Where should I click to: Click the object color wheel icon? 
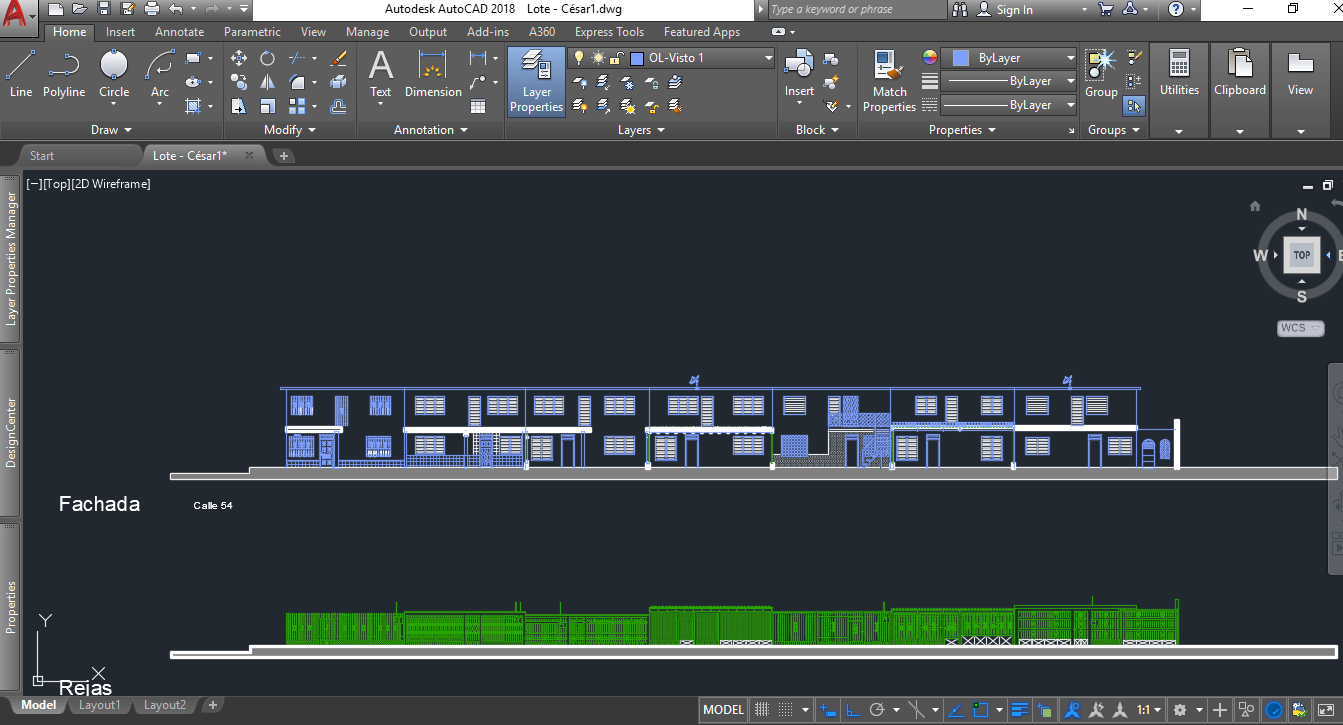point(930,58)
